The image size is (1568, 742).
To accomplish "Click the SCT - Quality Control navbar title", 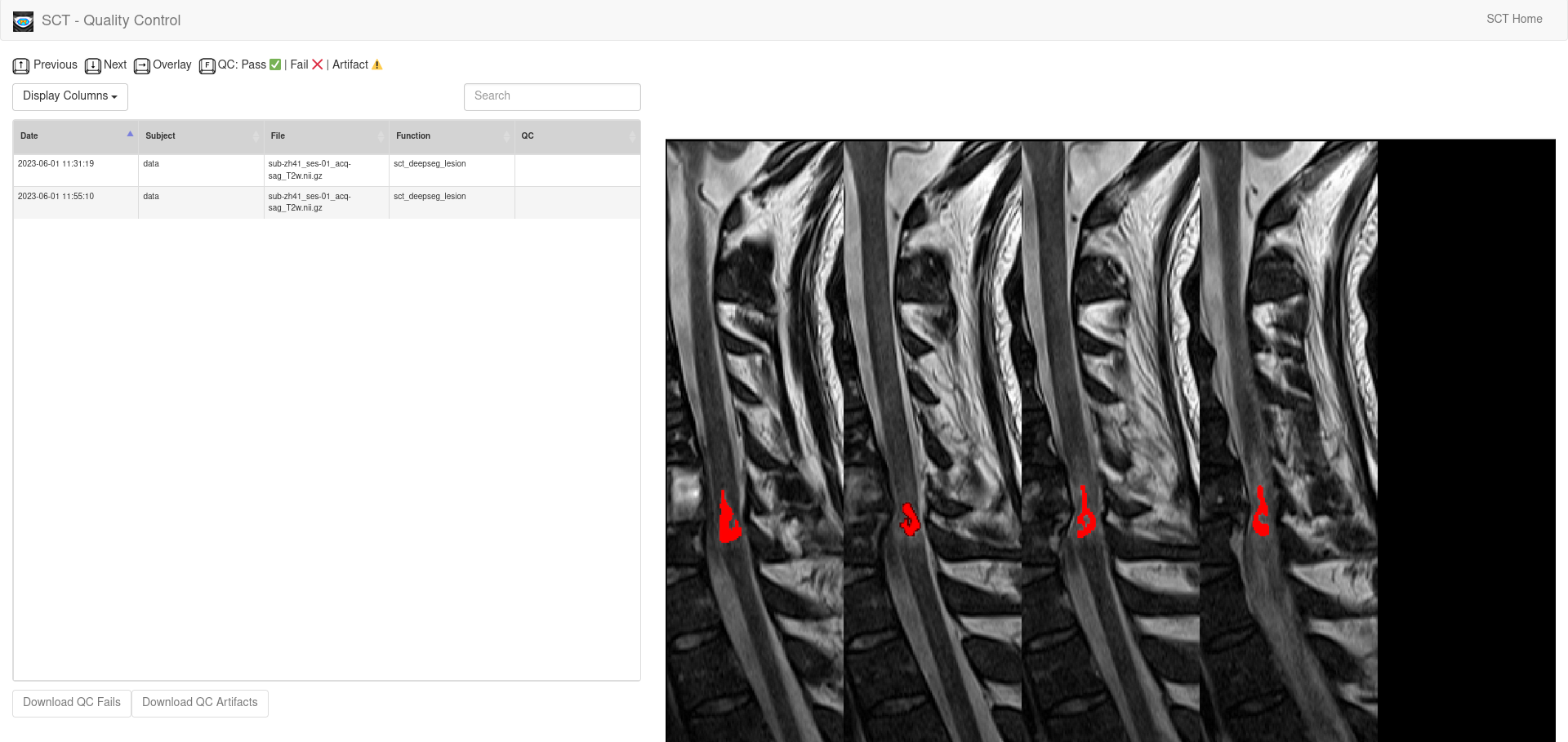I will click(x=111, y=20).
